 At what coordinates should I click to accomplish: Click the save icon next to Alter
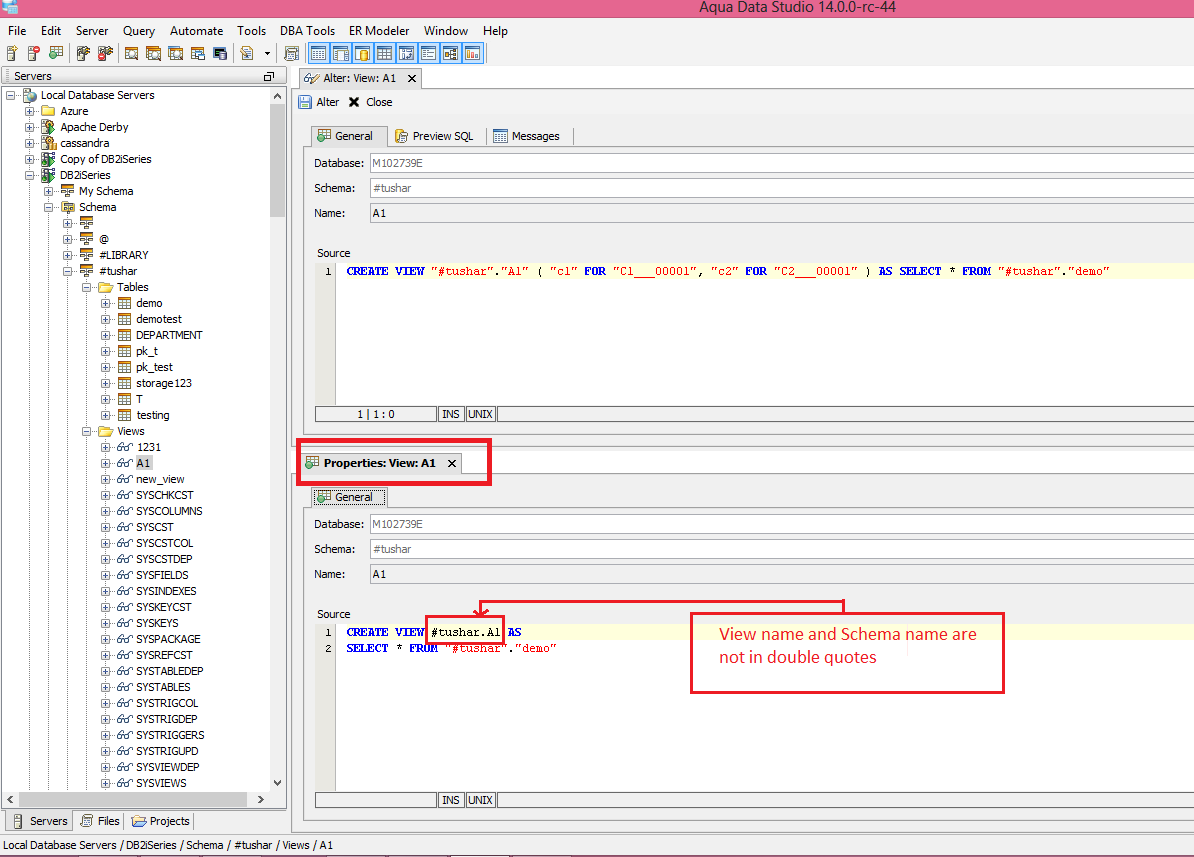pos(305,102)
